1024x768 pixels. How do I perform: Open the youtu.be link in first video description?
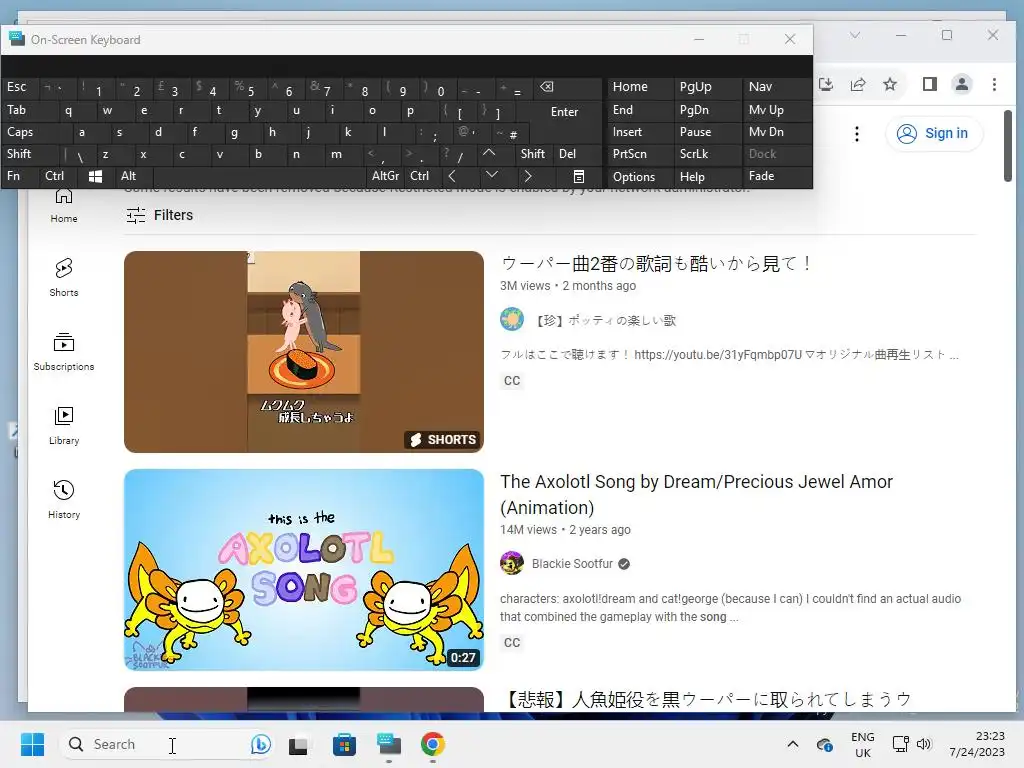pyautogui.click(x=718, y=355)
